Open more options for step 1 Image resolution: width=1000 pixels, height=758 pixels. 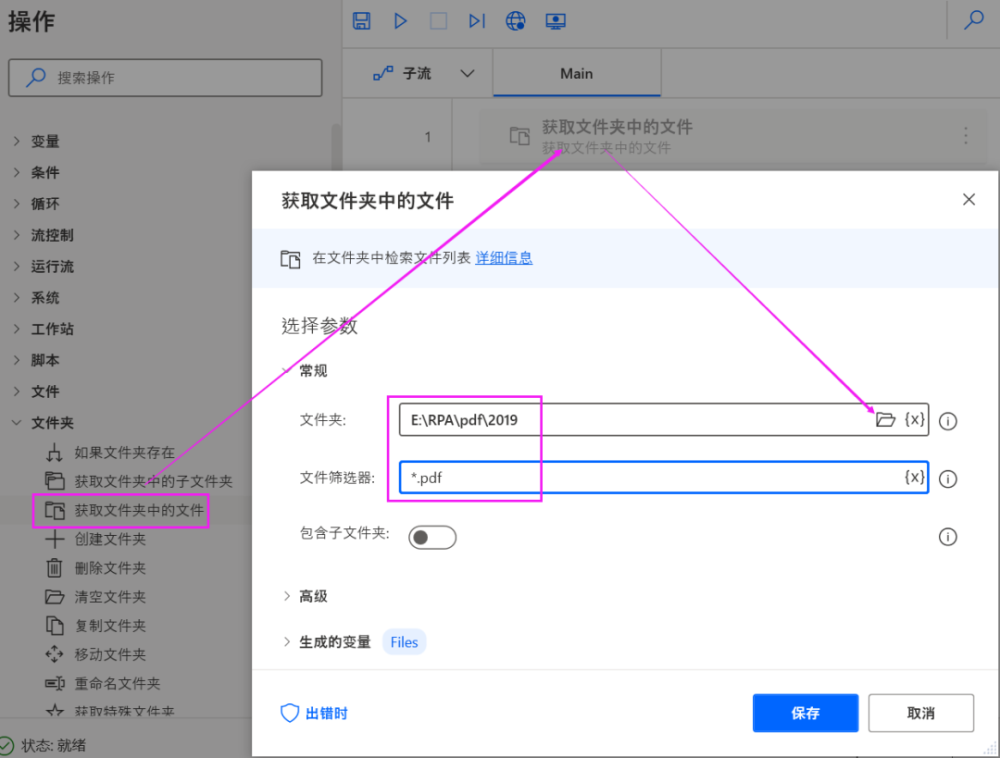coord(966,135)
